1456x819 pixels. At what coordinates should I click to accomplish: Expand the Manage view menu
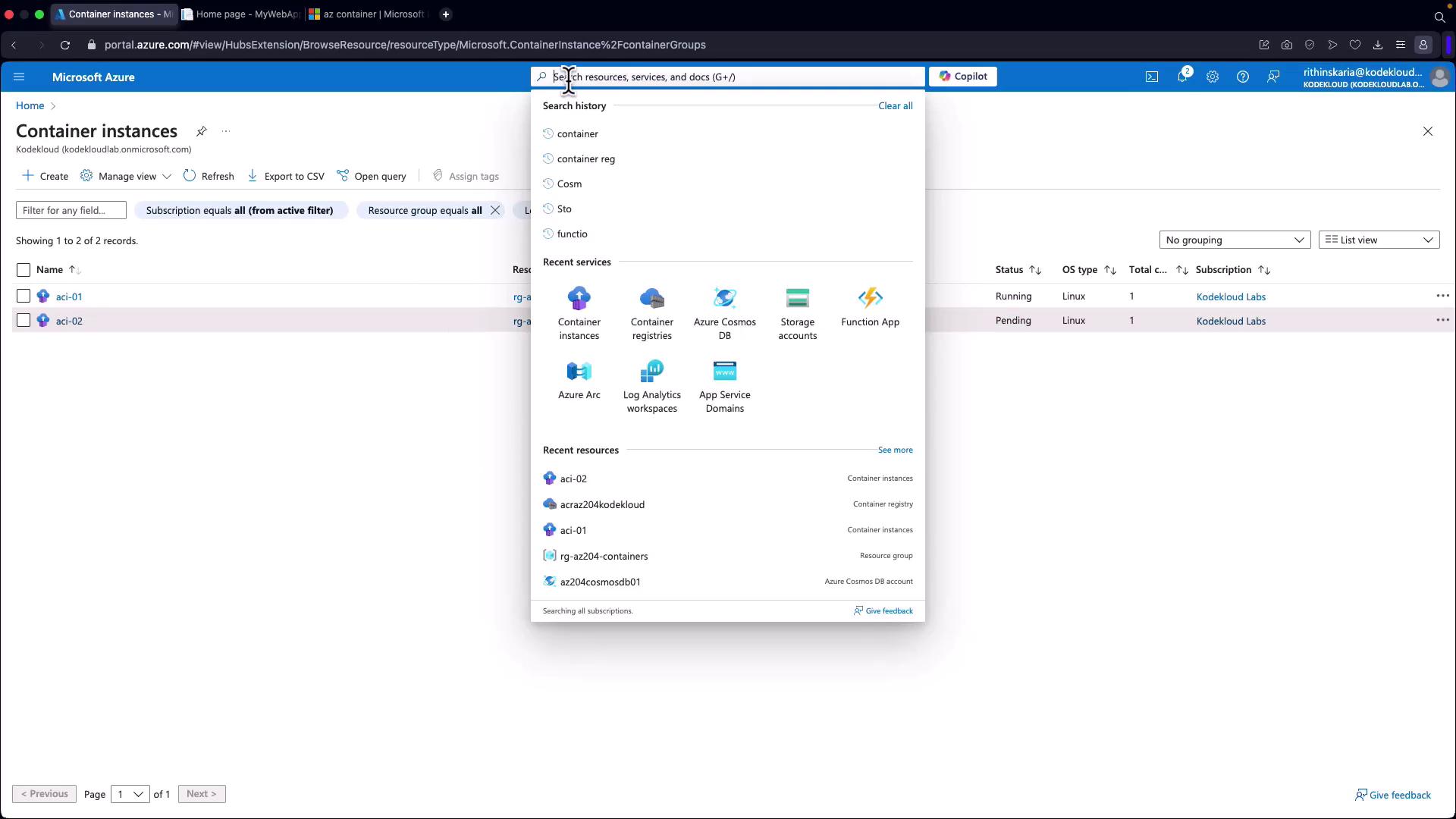[126, 176]
